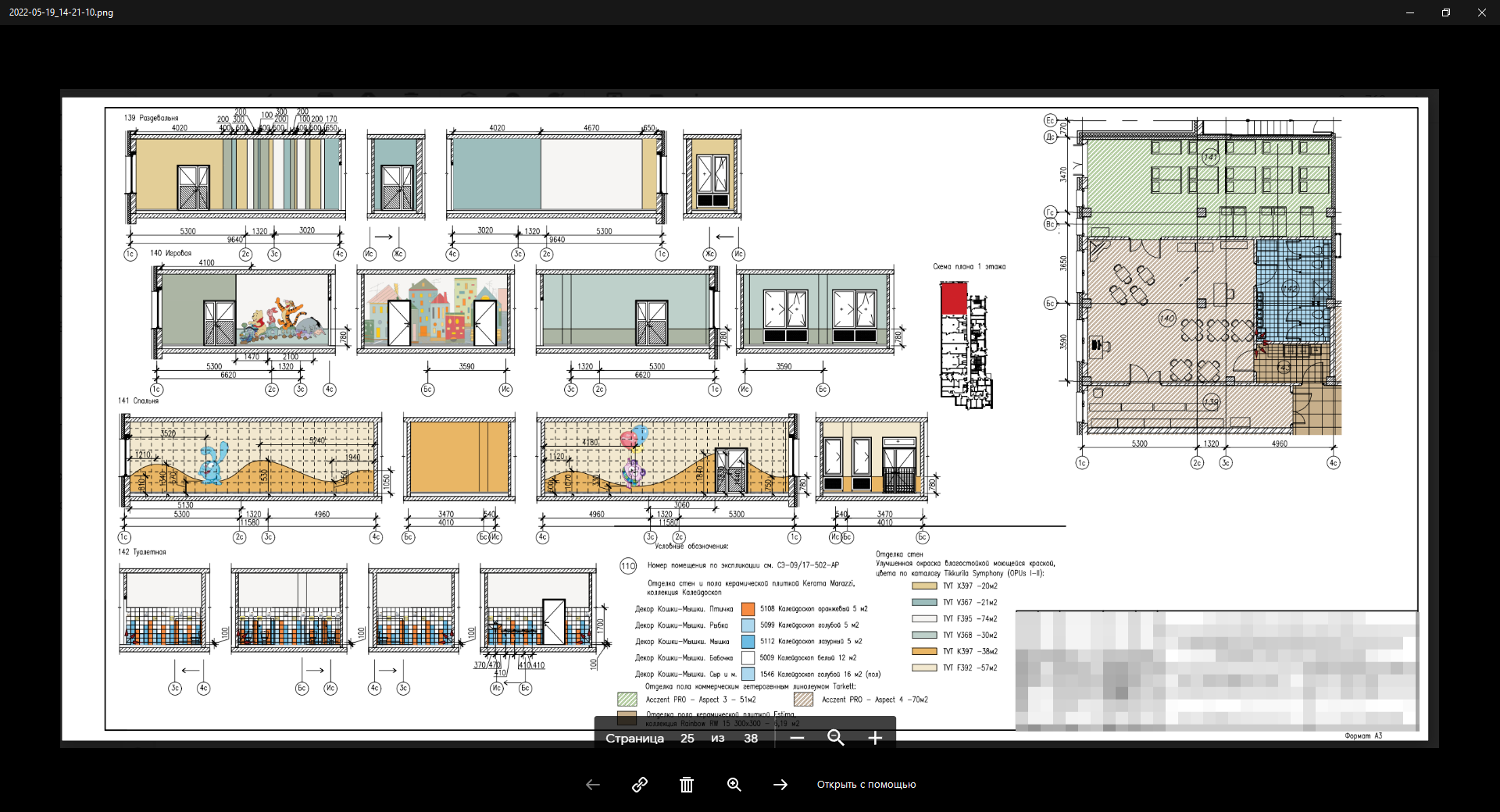Screen dimensions: 1500x812
Task: Click the '141 Спальня' heading on the drawing
Action: [138, 401]
